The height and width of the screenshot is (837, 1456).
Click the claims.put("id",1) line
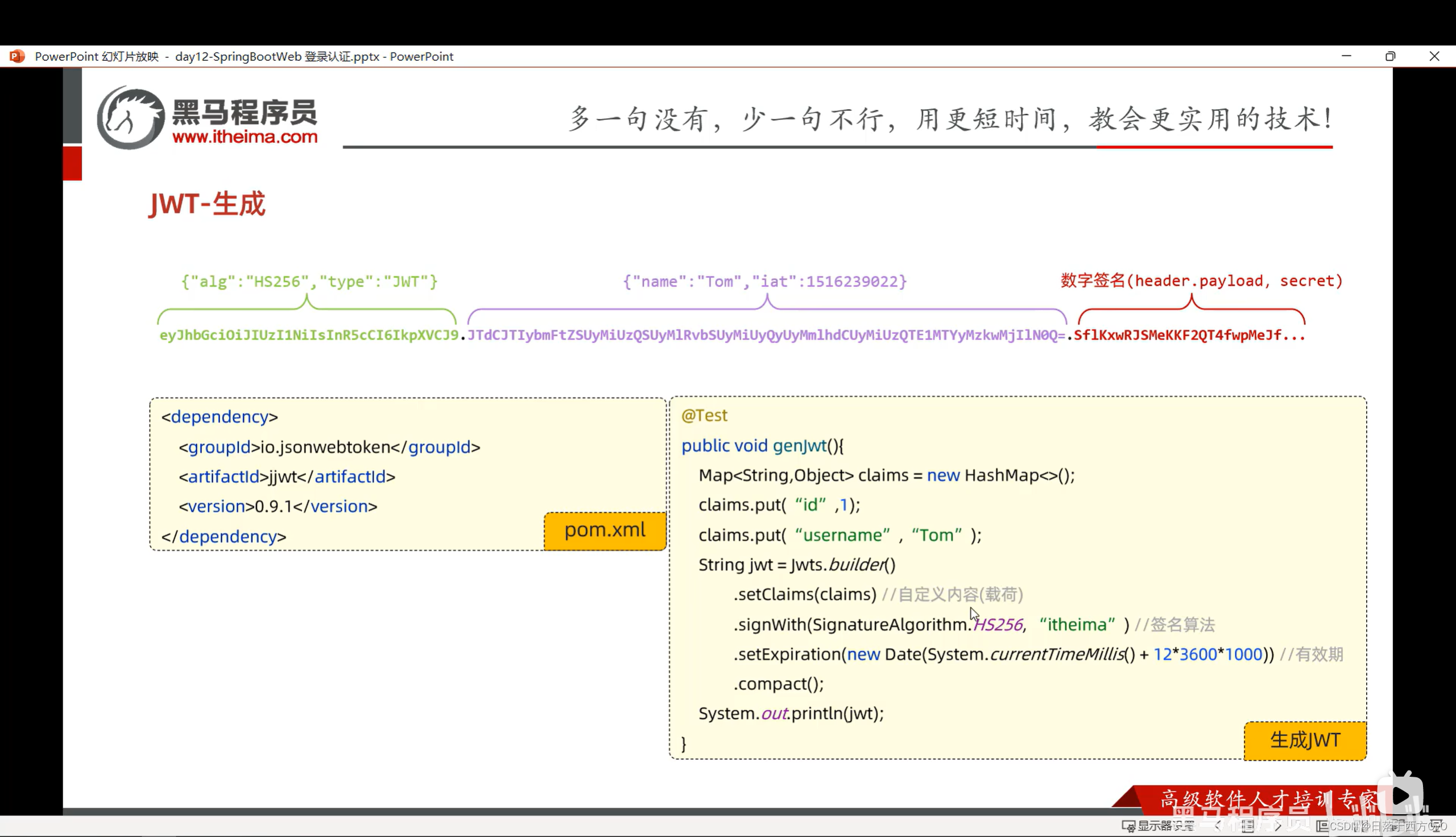point(779,505)
